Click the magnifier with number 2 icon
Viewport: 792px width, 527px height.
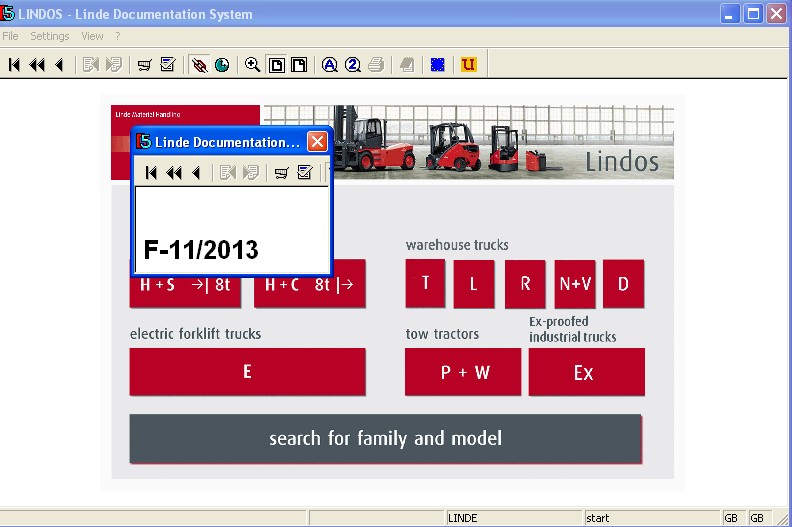pyautogui.click(x=353, y=65)
